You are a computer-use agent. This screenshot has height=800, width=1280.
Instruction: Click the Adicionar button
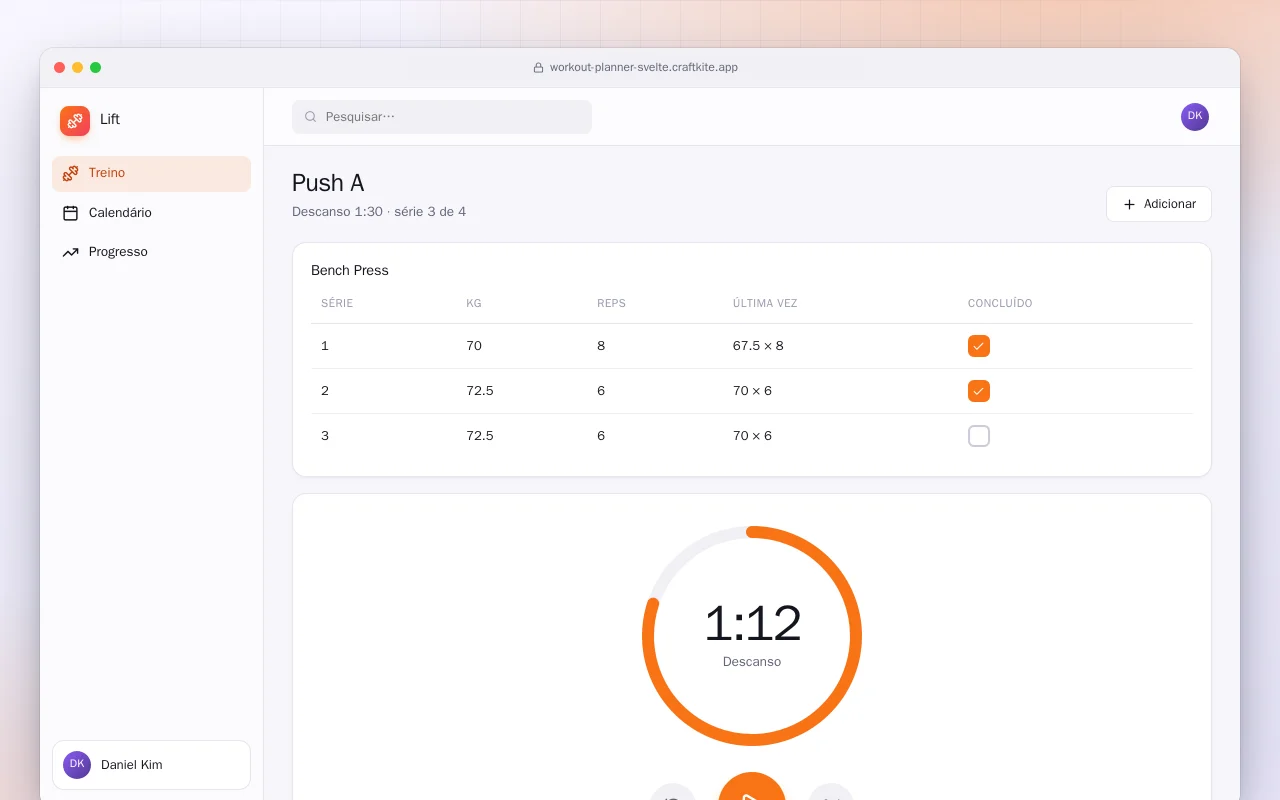(1159, 204)
